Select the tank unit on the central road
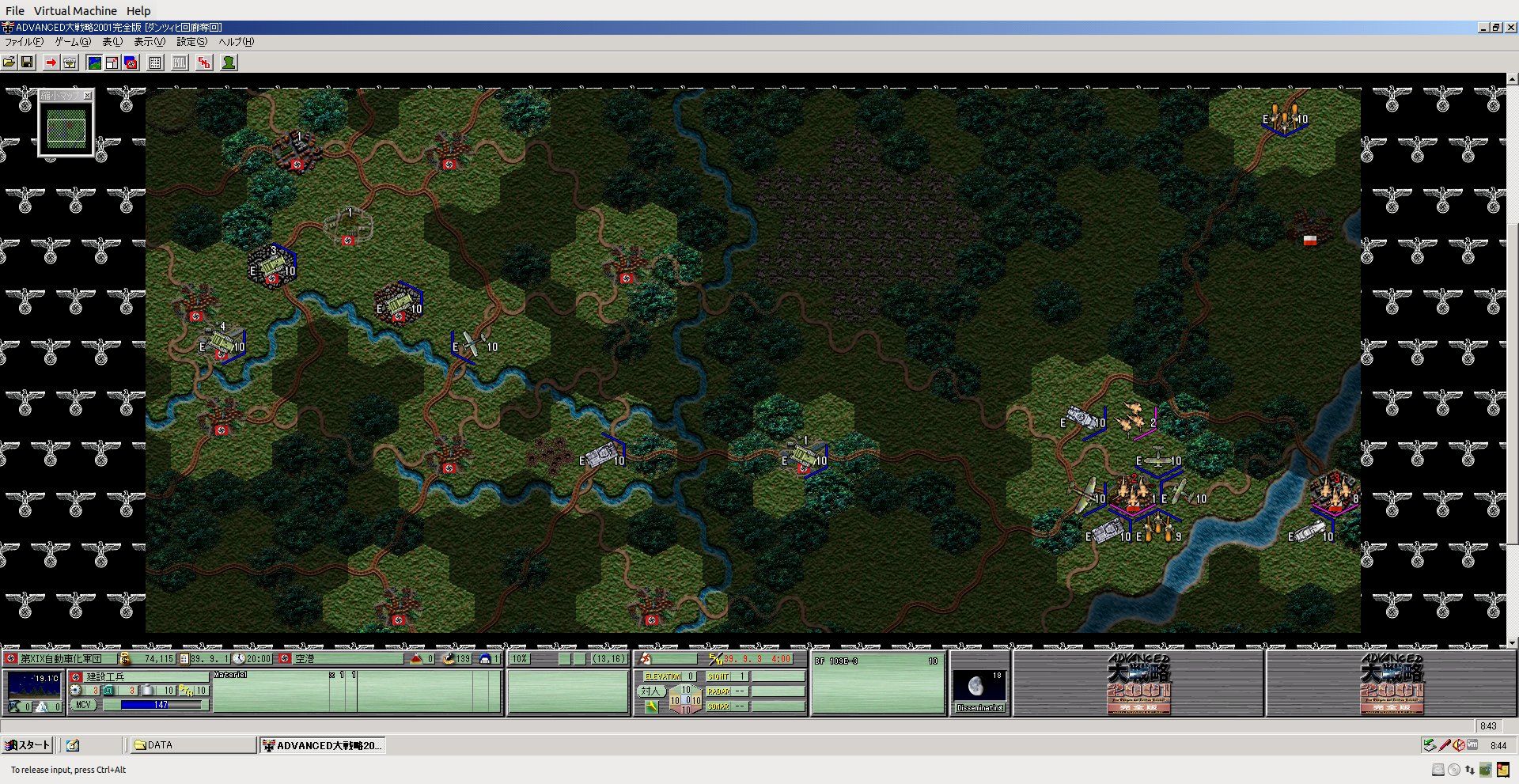 tap(601, 456)
